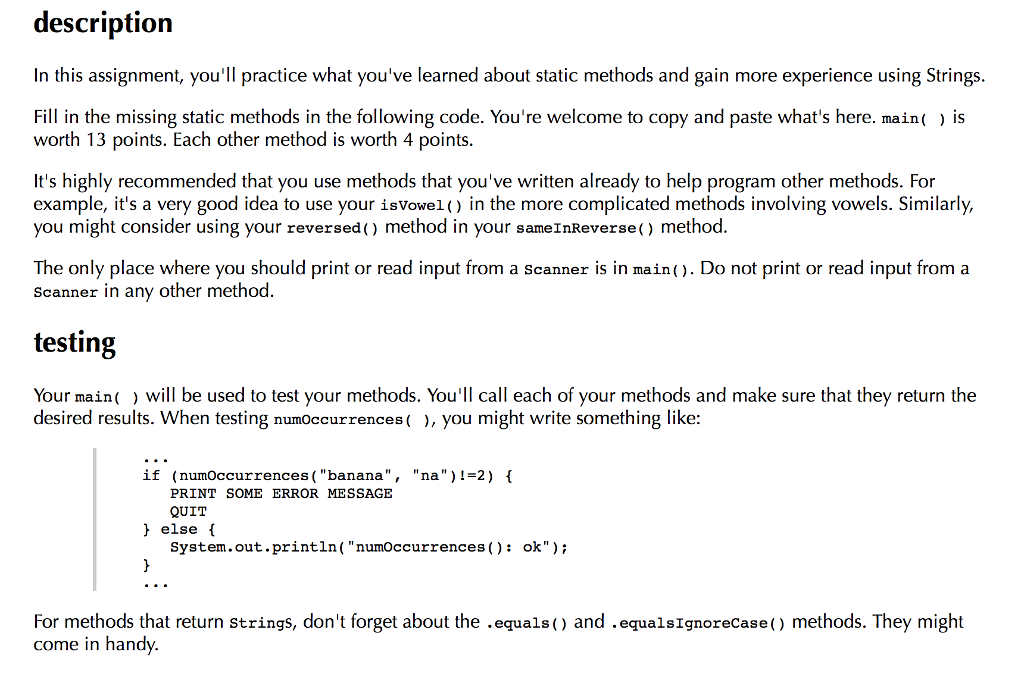This screenshot has height=683, width=1024.
Task: Click the vertical bar left of the code block
Action: (x=95, y=520)
